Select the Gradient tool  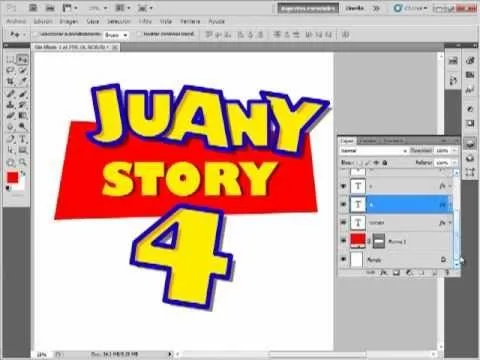(x=22, y=116)
